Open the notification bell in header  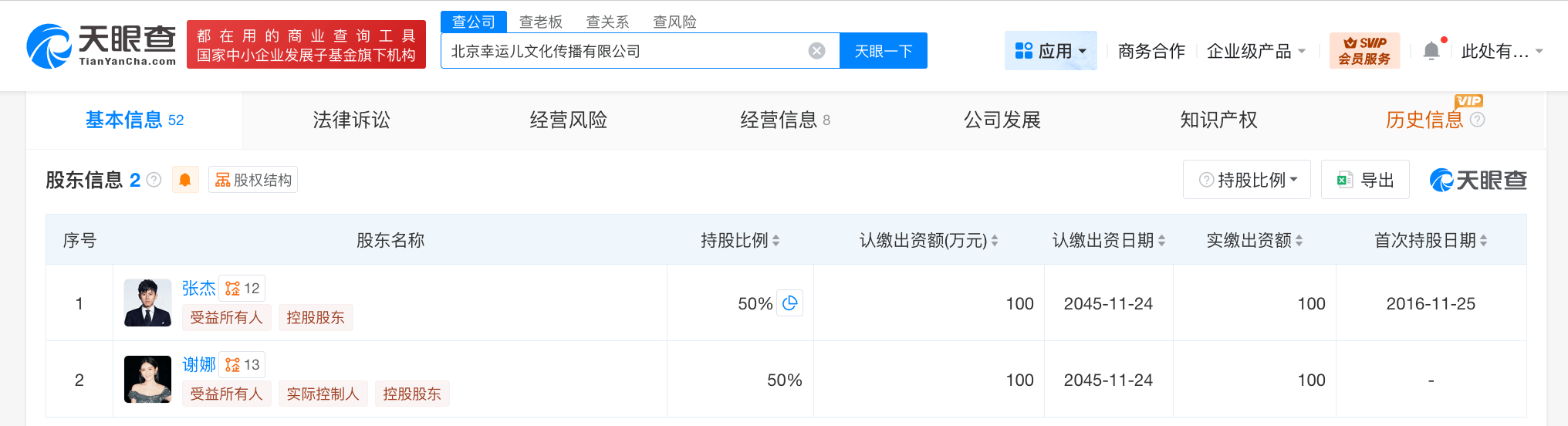pos(1431,51)
